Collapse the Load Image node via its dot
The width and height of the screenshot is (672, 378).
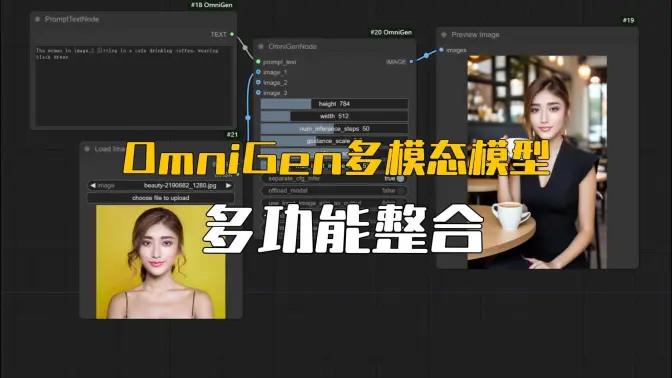(x=87, y=149)
